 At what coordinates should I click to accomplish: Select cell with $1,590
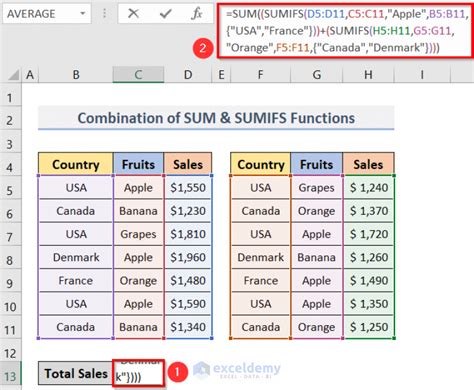click(x=188, y=304)
